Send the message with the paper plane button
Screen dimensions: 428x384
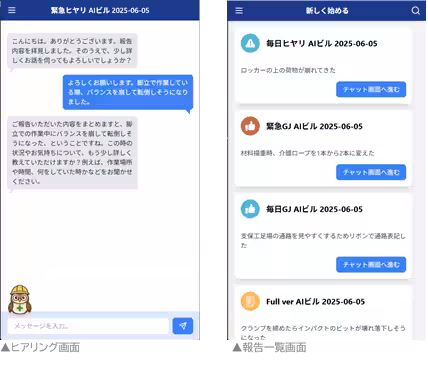183,326
